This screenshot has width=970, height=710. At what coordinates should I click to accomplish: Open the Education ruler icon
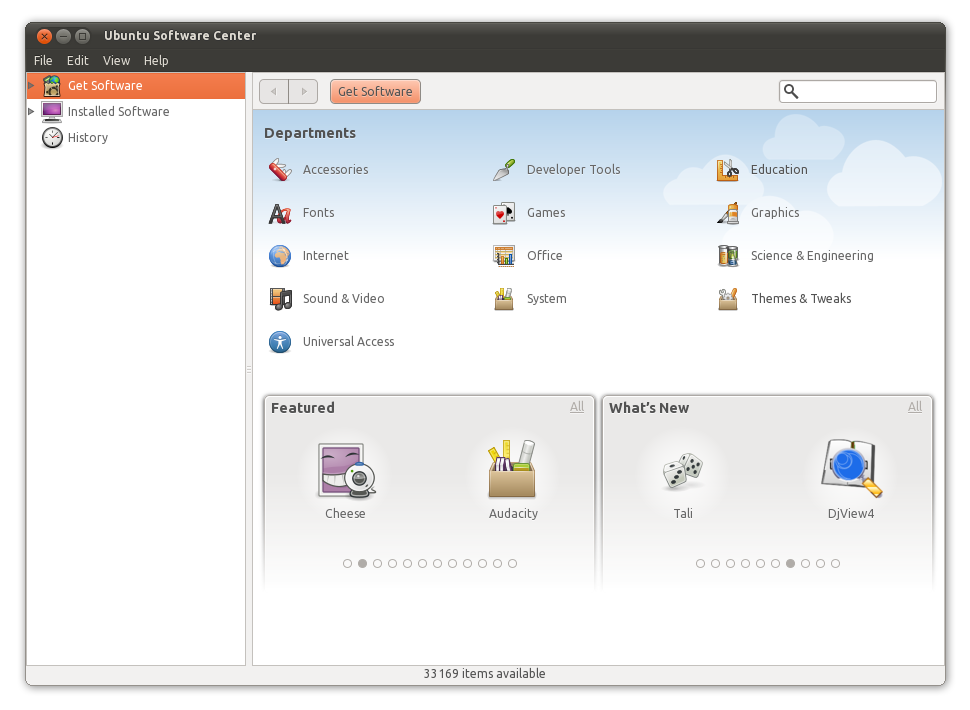pos(728,169)
